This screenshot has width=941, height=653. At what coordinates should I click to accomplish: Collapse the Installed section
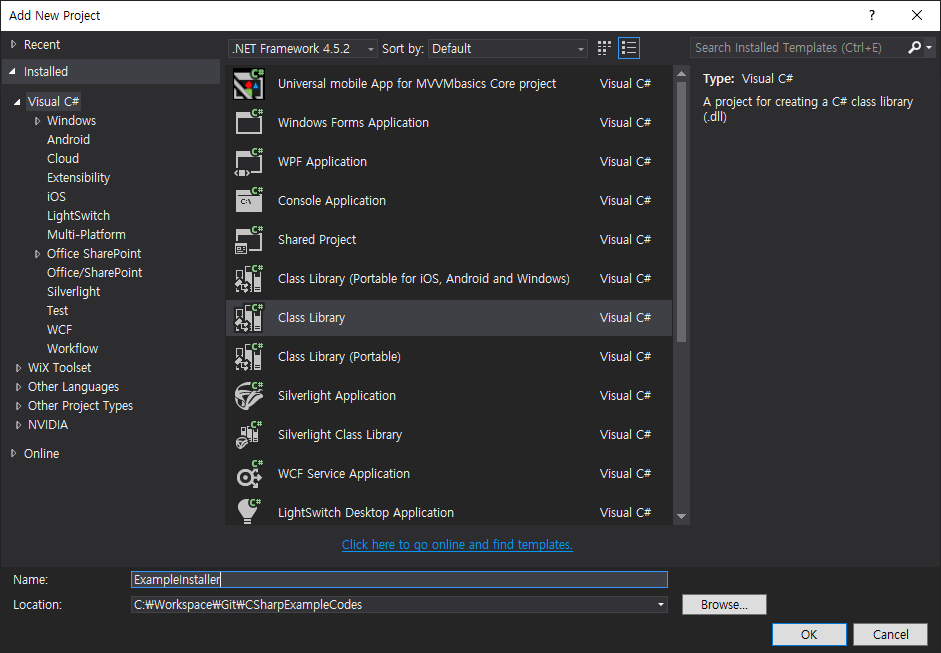[13, 71]
